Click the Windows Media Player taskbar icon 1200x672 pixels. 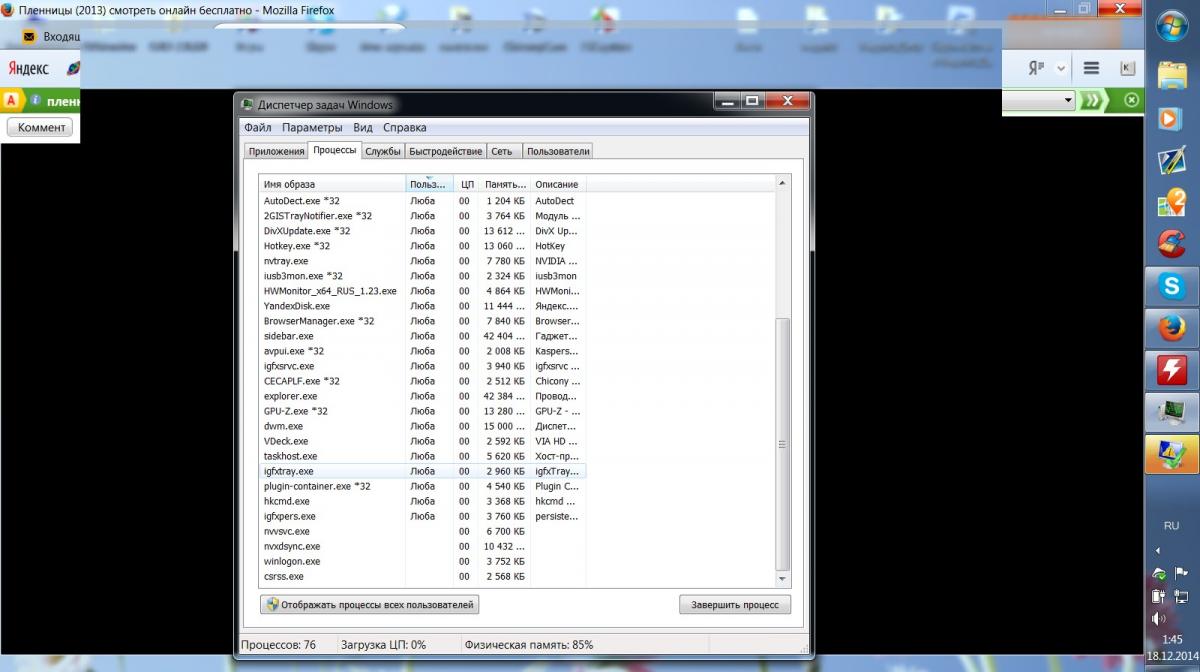pos(1171,118)
